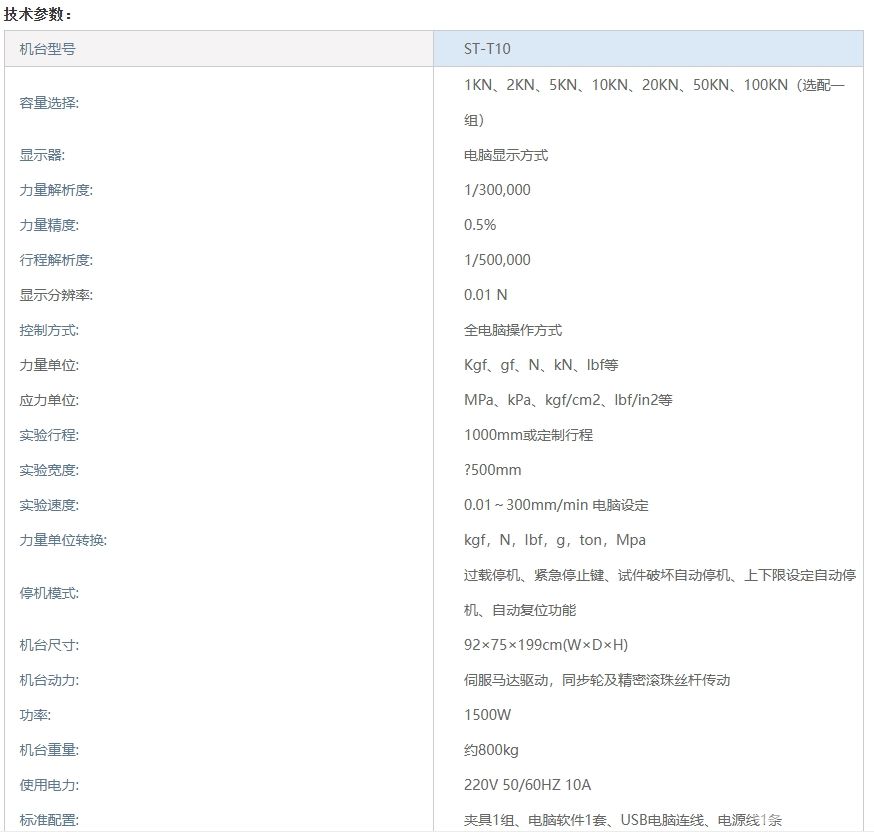Viewport: 874px width, 832px height.
Task: Select the 0.01 N display resolution value
Action: (x=485, y=295)
